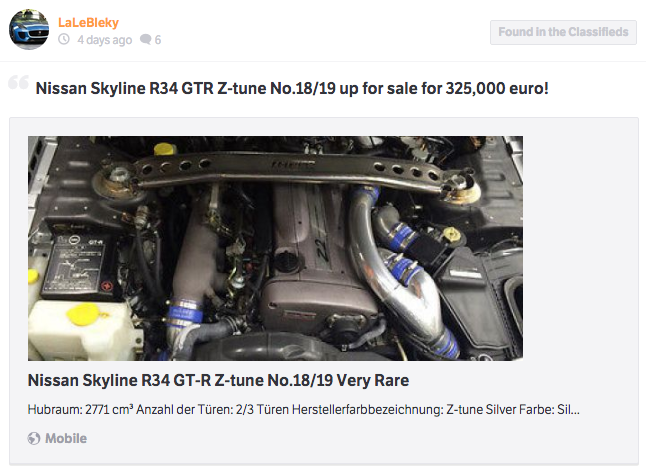Viewport: 646px width, 474px height.
Task: Click the grey quotation mark icon
Action: click(19, 82)
